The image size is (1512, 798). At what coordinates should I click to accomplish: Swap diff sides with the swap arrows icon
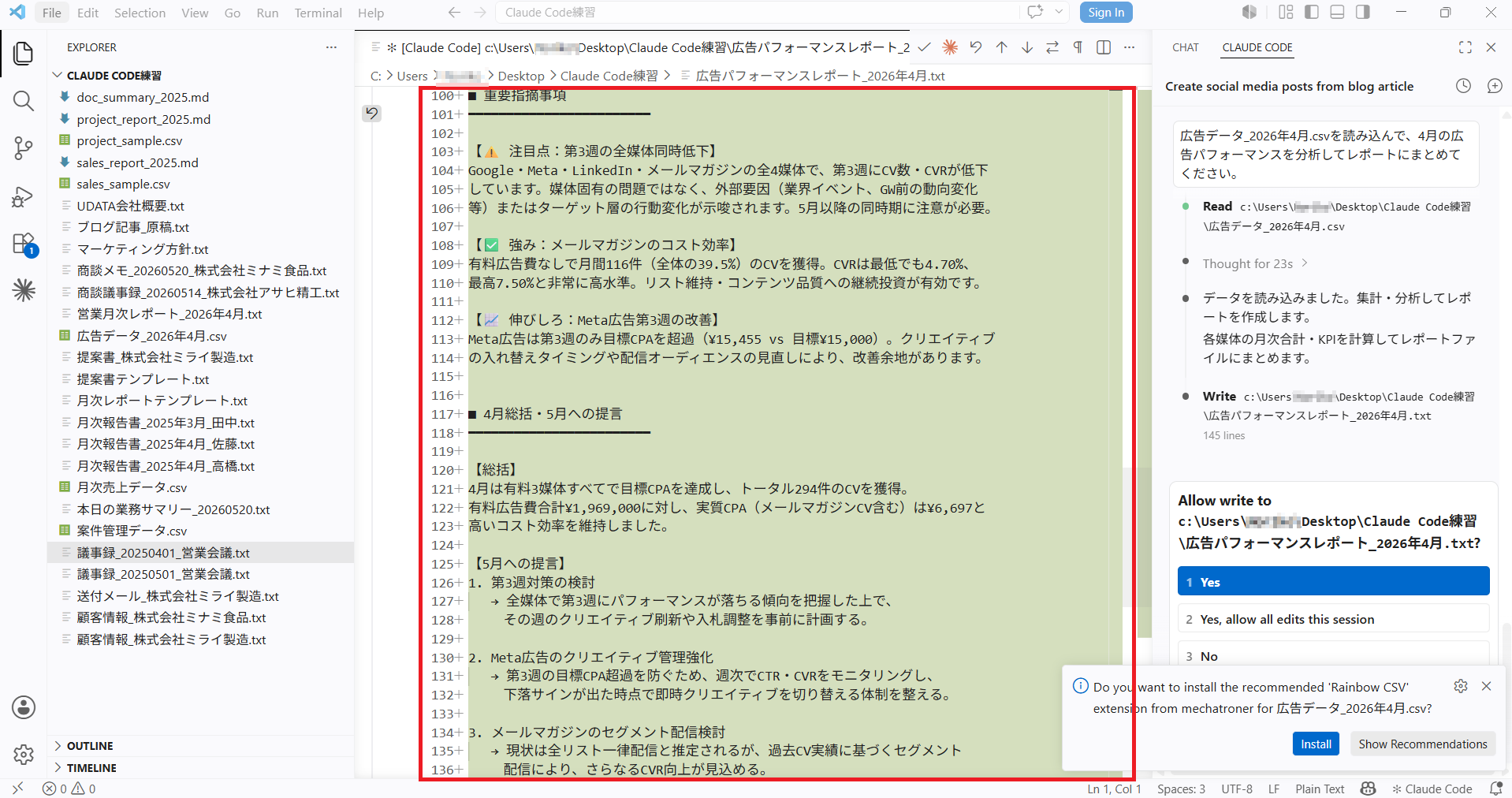pos(1052,47)
